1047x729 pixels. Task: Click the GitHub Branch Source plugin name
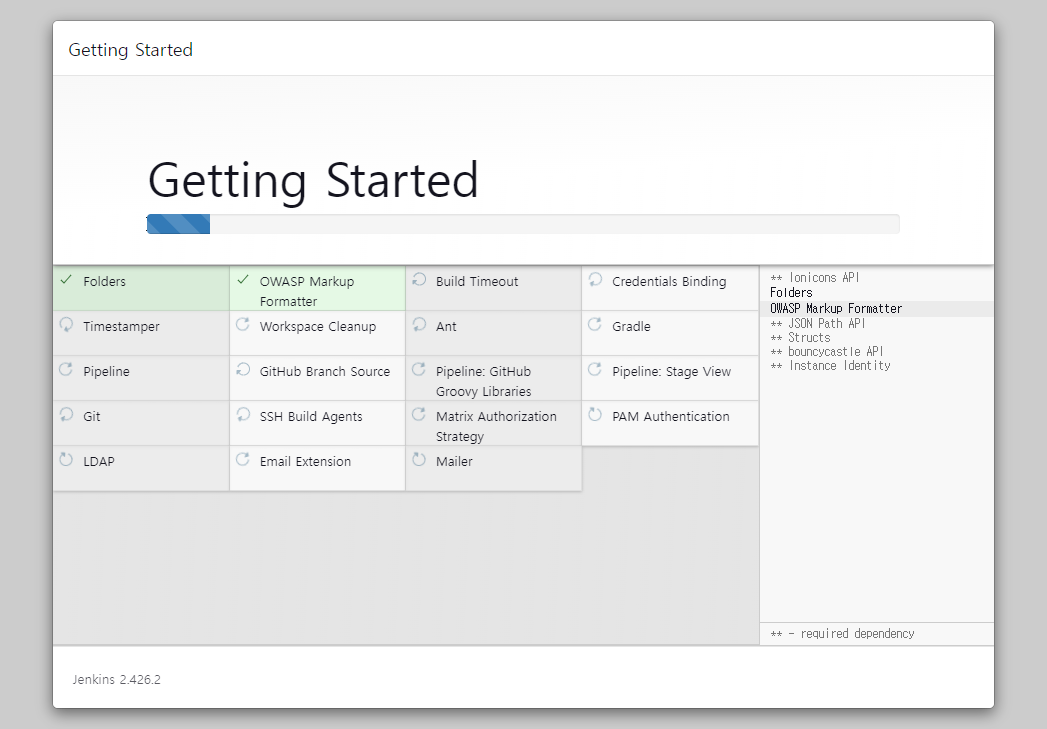(x=325, y=371)
